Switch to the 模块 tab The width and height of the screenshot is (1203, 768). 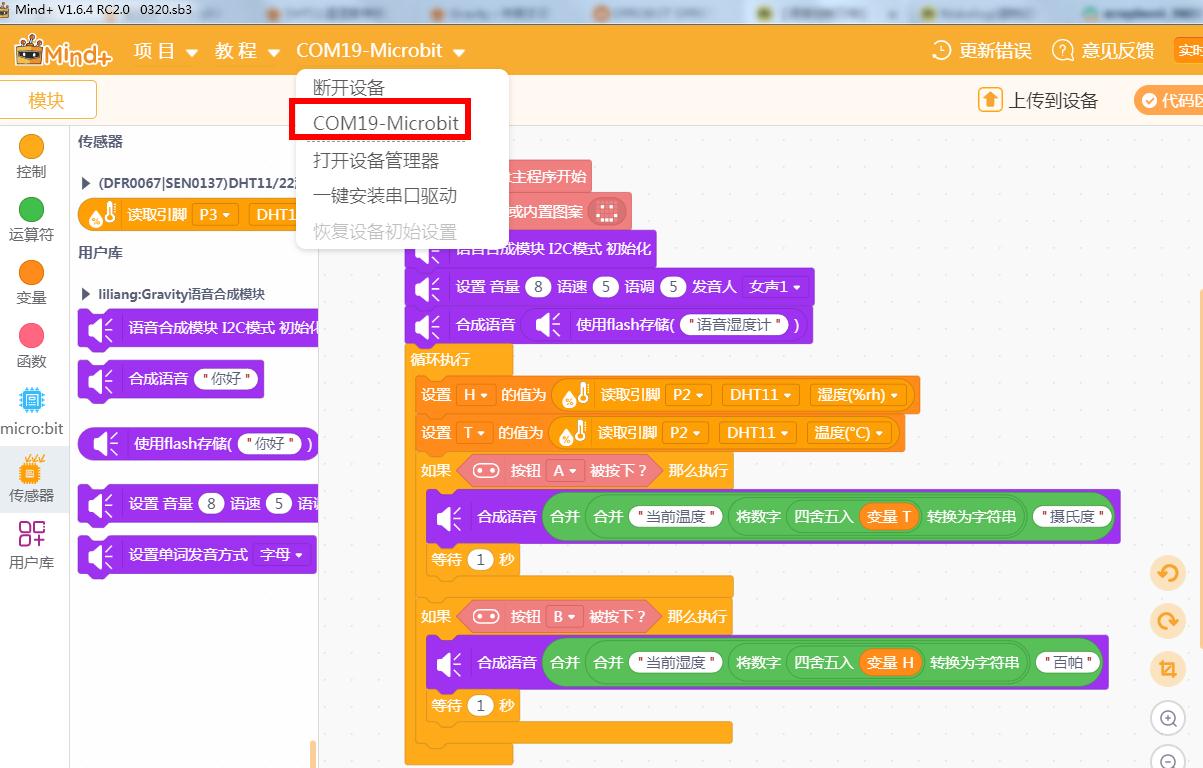click(47, 100)
